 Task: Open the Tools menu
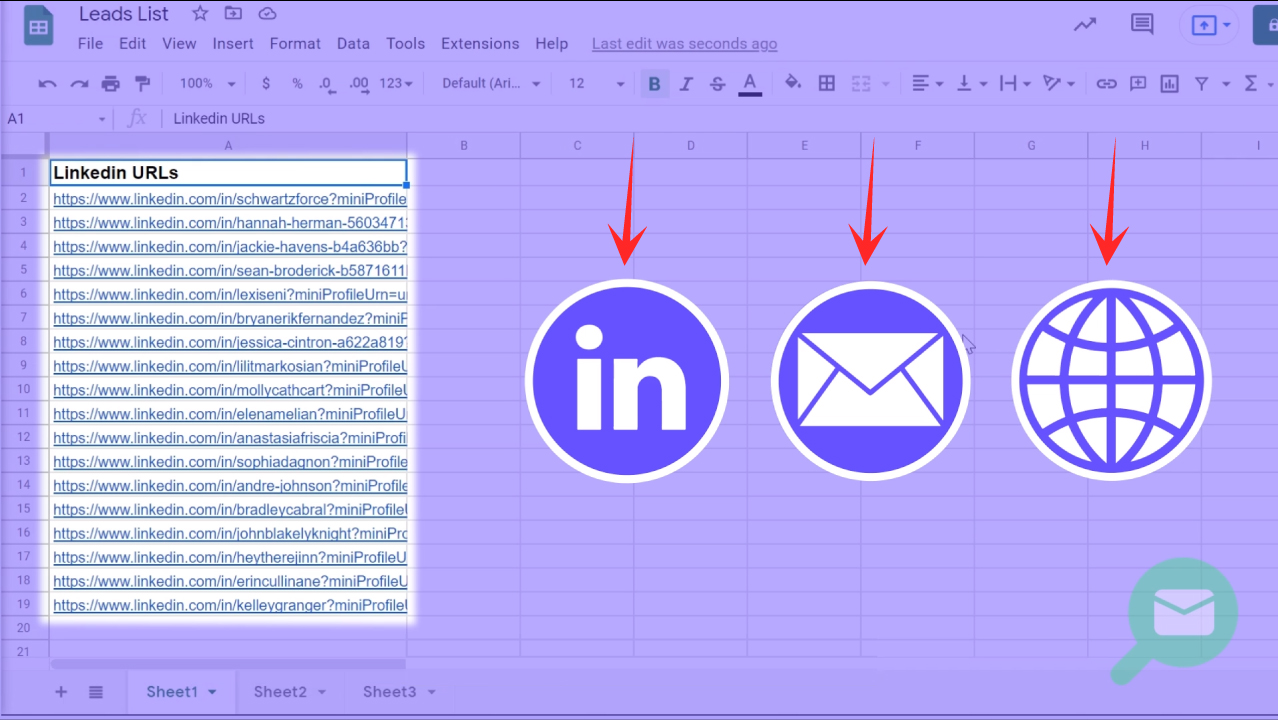coord(405,44)
